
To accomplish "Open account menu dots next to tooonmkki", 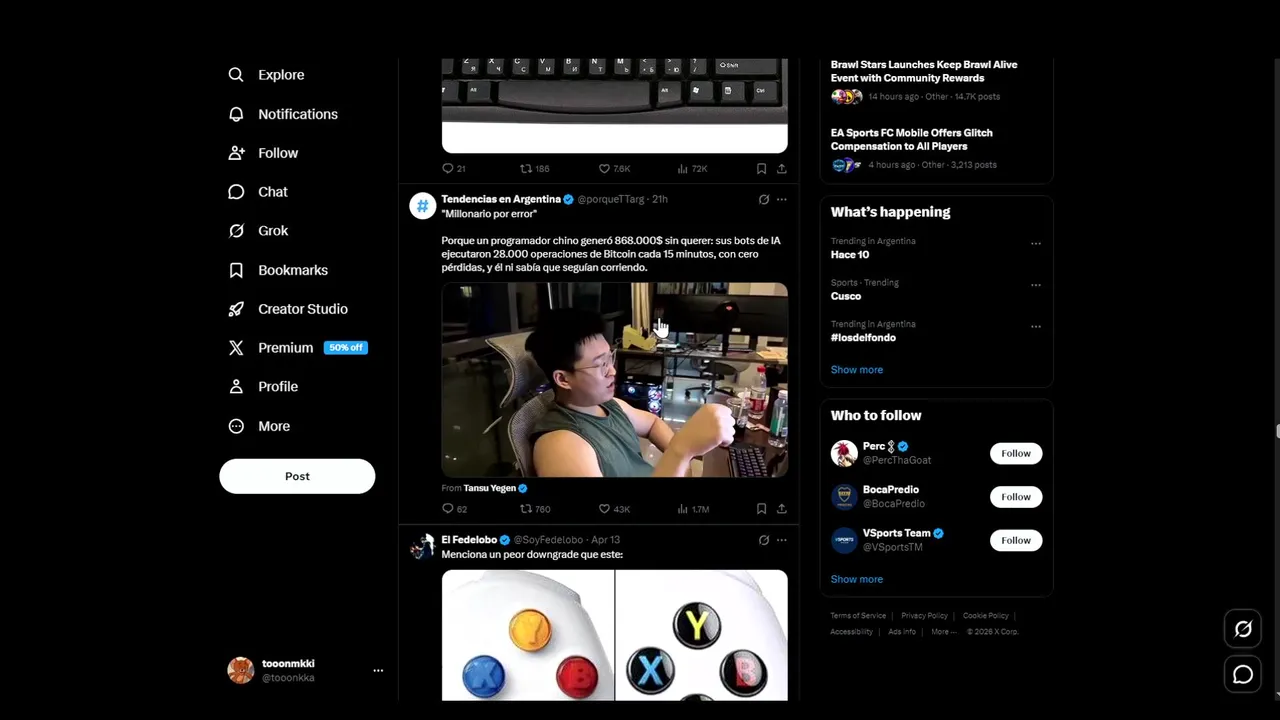I will coord(378,670).
